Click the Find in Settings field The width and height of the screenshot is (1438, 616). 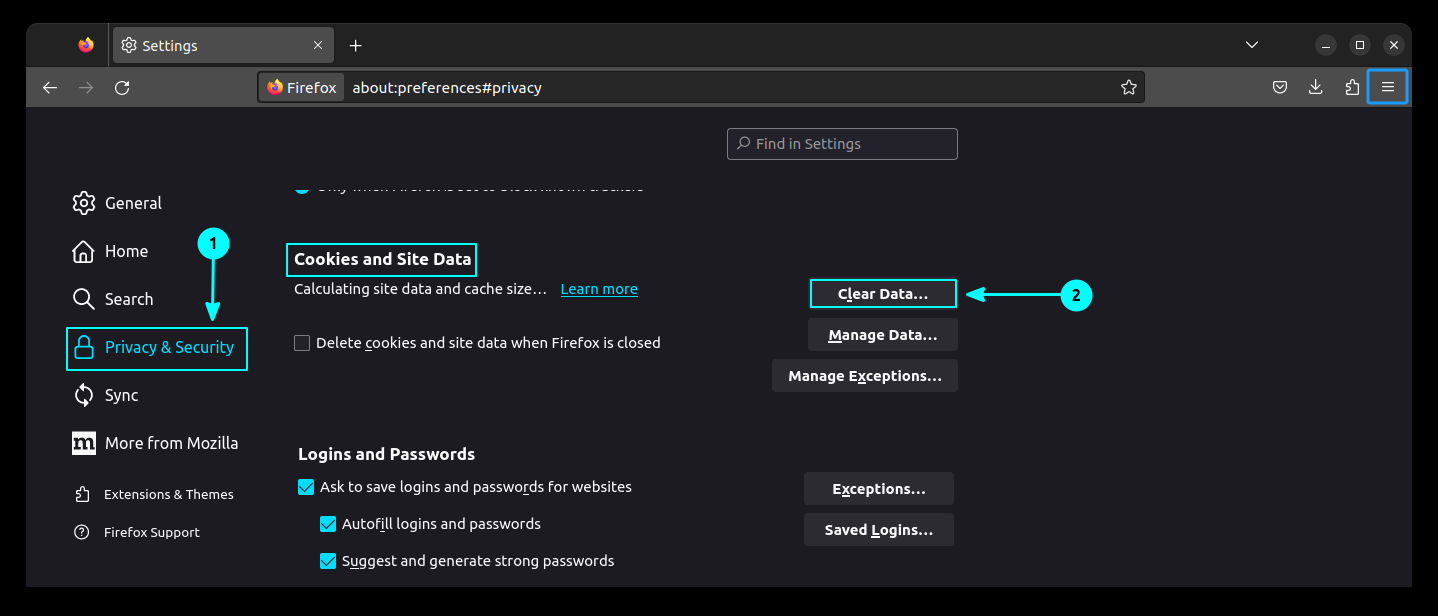pos(842,143)
